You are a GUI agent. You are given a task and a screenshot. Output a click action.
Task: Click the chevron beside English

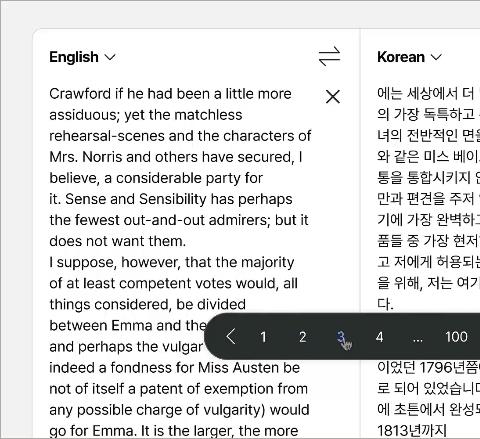click(x=110, y=57)
